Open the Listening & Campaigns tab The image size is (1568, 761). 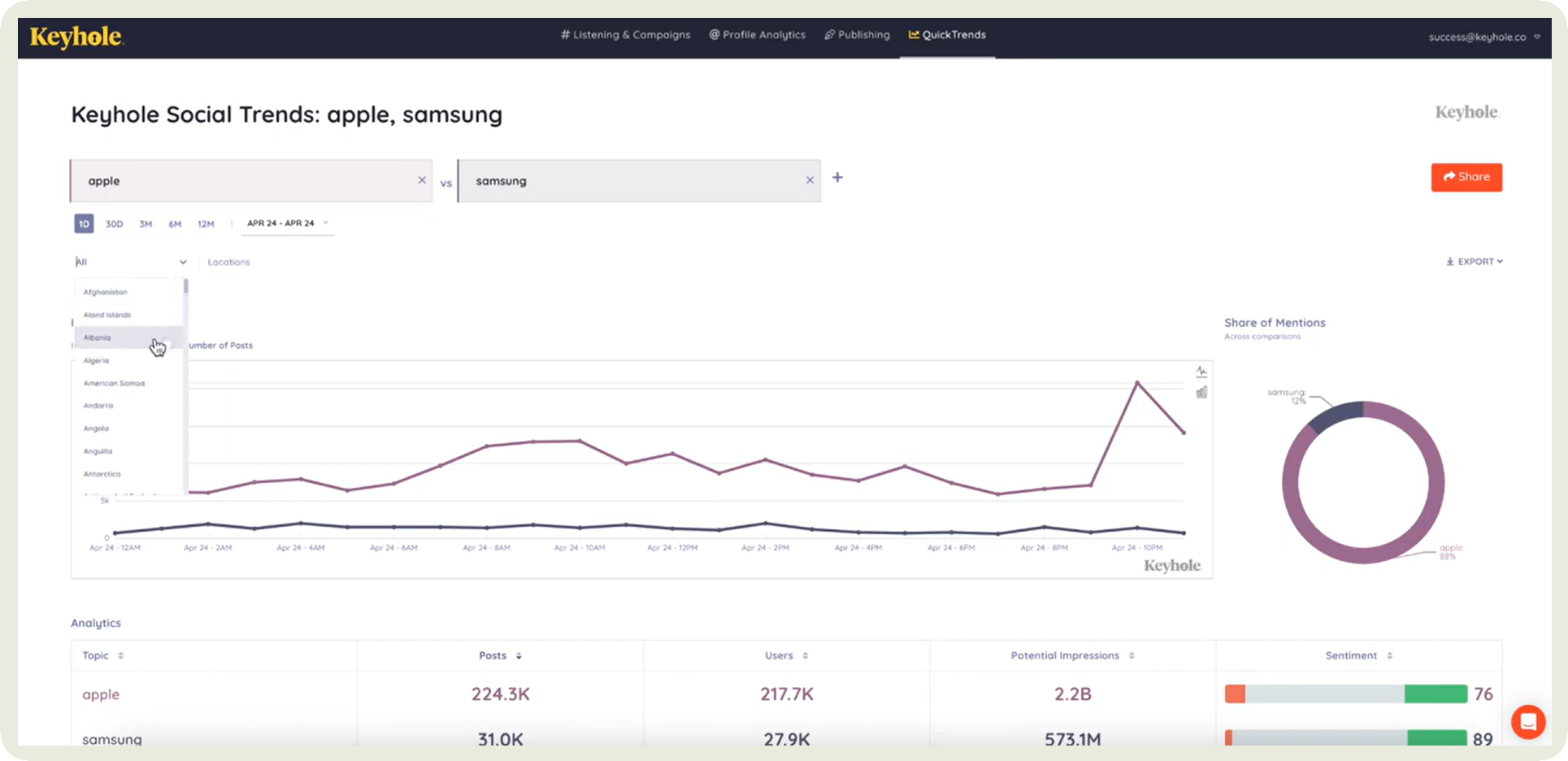pyautogui.click(x=625, y=35)
